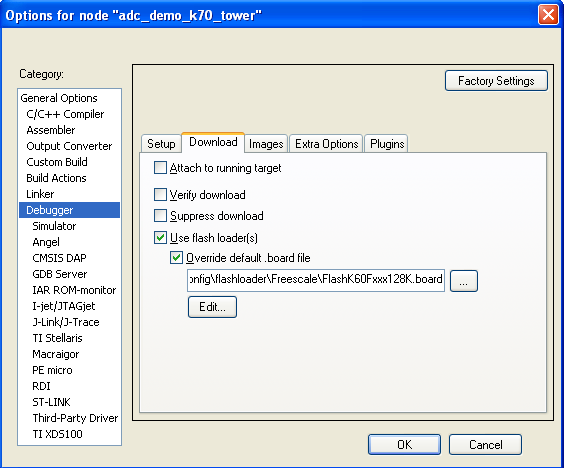
Task: Open the Plugins tab
Action: 387,144
